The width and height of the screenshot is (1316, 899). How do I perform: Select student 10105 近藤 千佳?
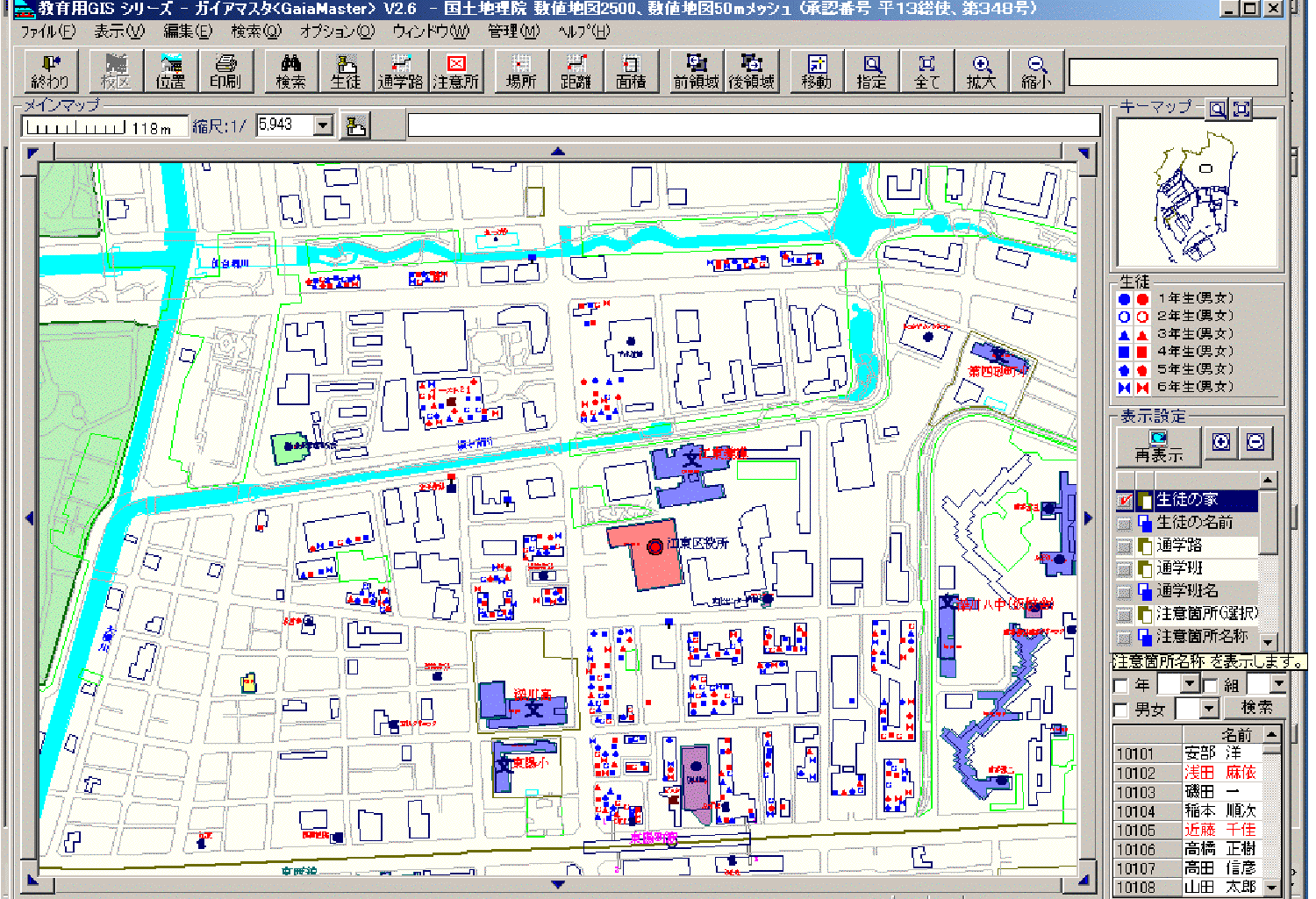click(x=1188, y=830)
